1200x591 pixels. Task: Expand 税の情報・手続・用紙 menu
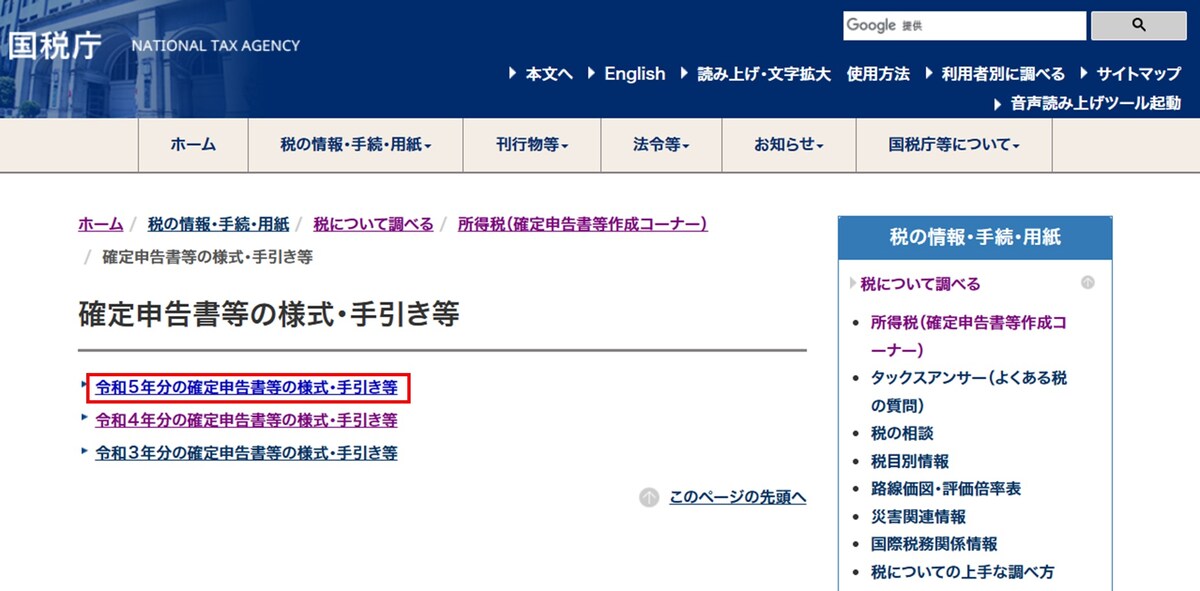(355, 145)
